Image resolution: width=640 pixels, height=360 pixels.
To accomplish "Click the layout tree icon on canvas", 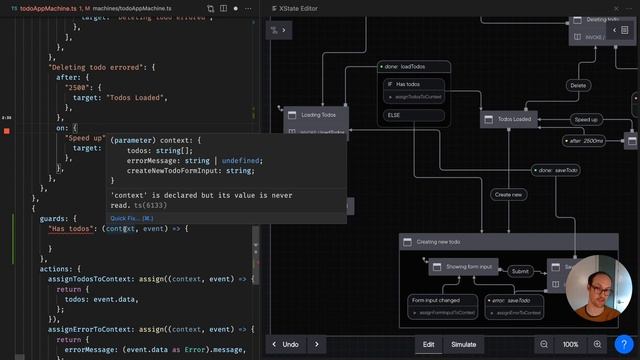I will pyautogui.click(x=274, y=30).
